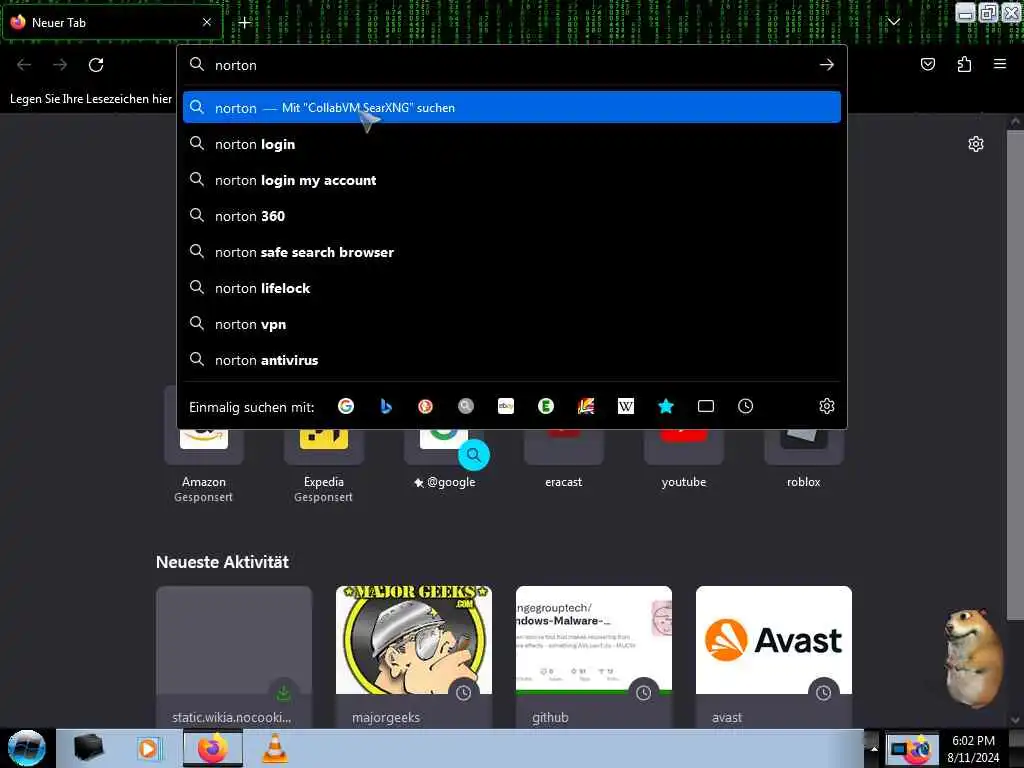Open the black box app in taskbar

click(88, 748)
